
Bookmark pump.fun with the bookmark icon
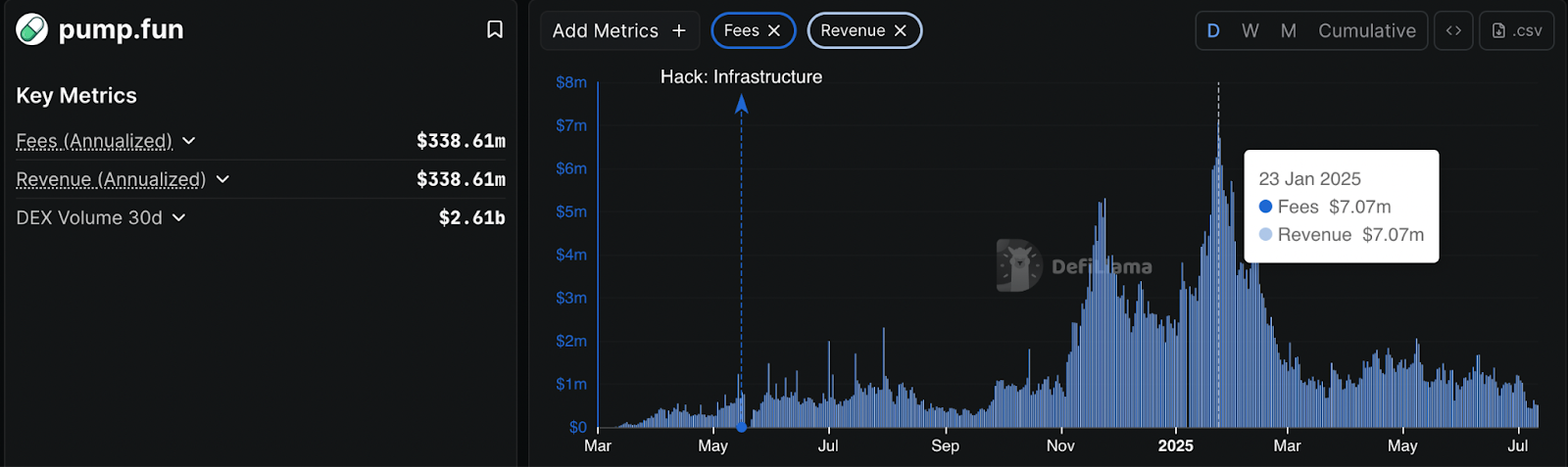495,29
